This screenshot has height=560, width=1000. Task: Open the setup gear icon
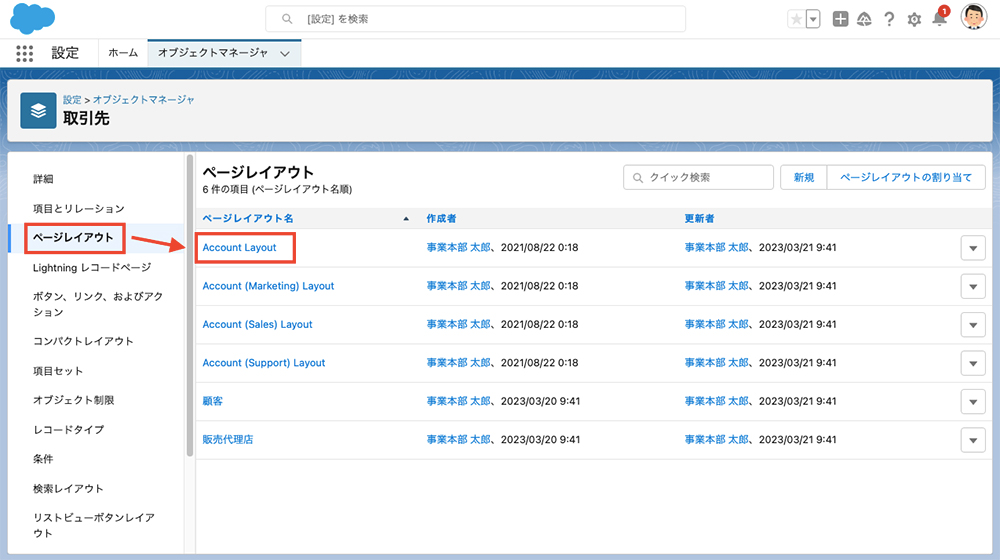tap(914, 20)
